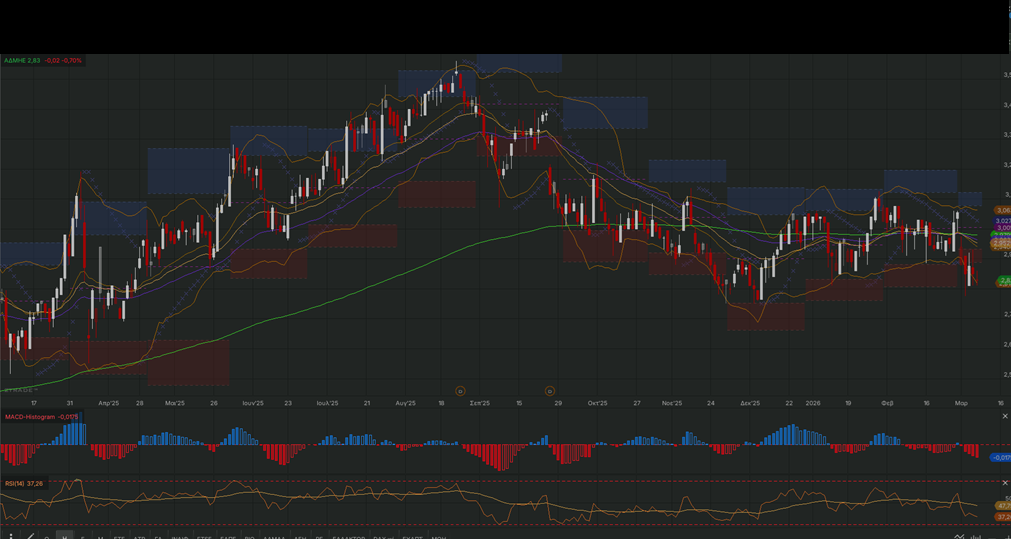Click the Σεπ'25 date label
The width and height of the screenshot is (1011, 539).
480,404
